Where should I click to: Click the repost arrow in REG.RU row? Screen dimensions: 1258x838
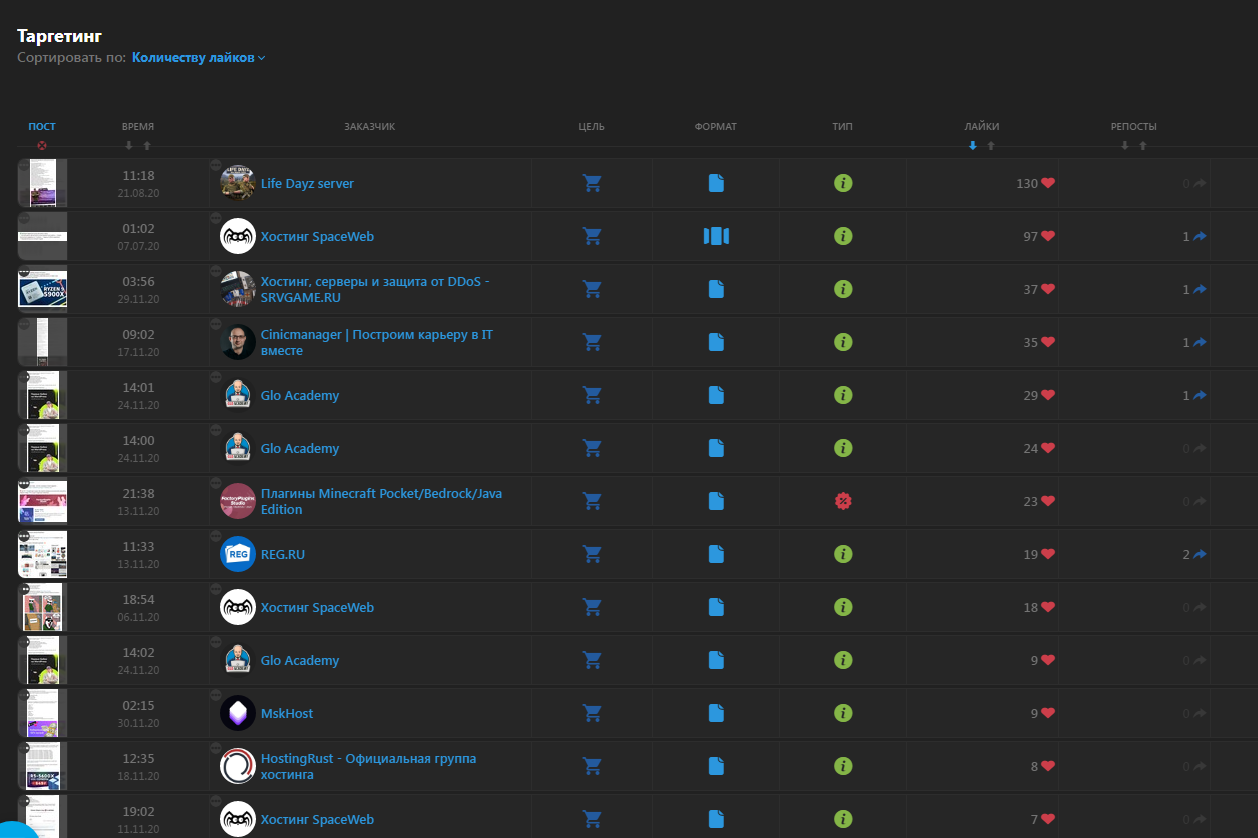click(1200, 554)
